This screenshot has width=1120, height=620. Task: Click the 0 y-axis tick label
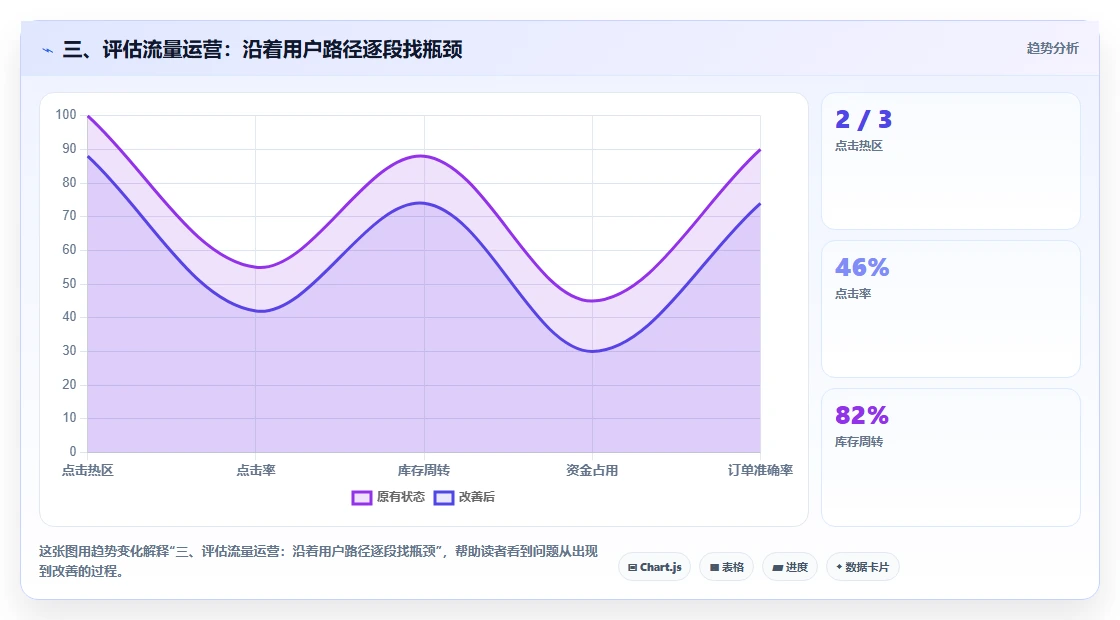coord(73,451)
